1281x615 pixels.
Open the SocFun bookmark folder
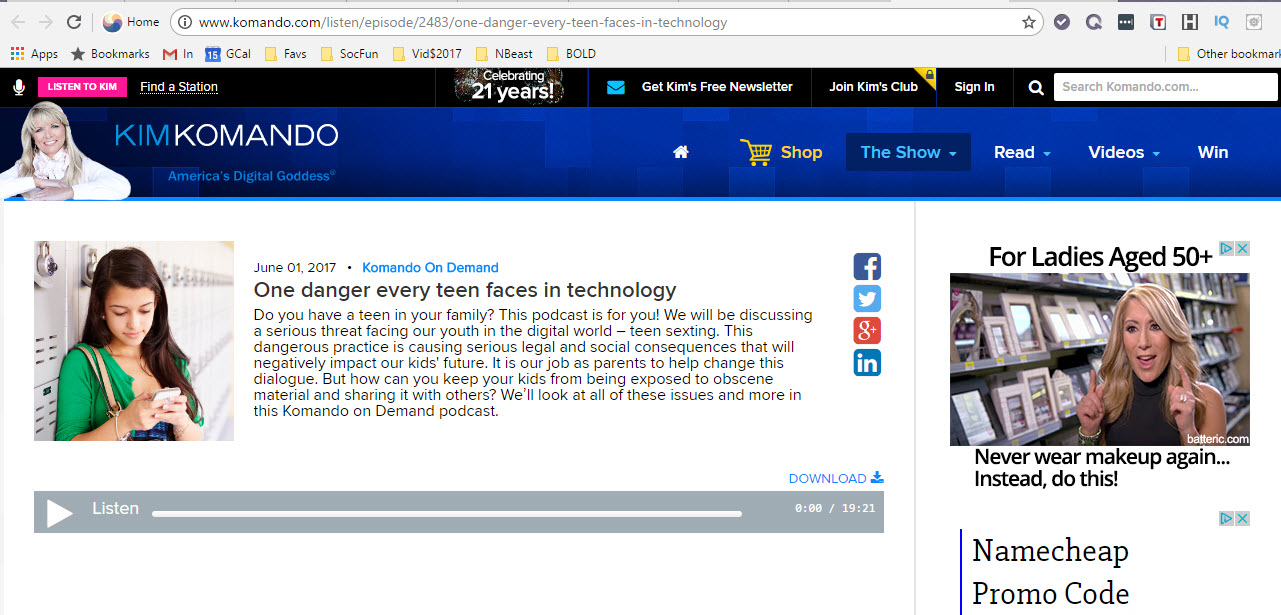pyautogui.click(x=349, y=54)
